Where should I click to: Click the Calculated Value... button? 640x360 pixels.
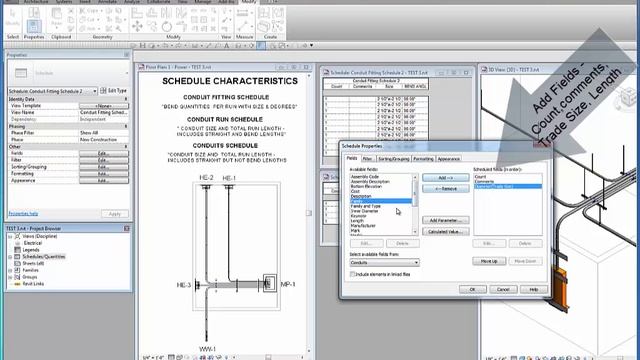(x=446, y=231)
